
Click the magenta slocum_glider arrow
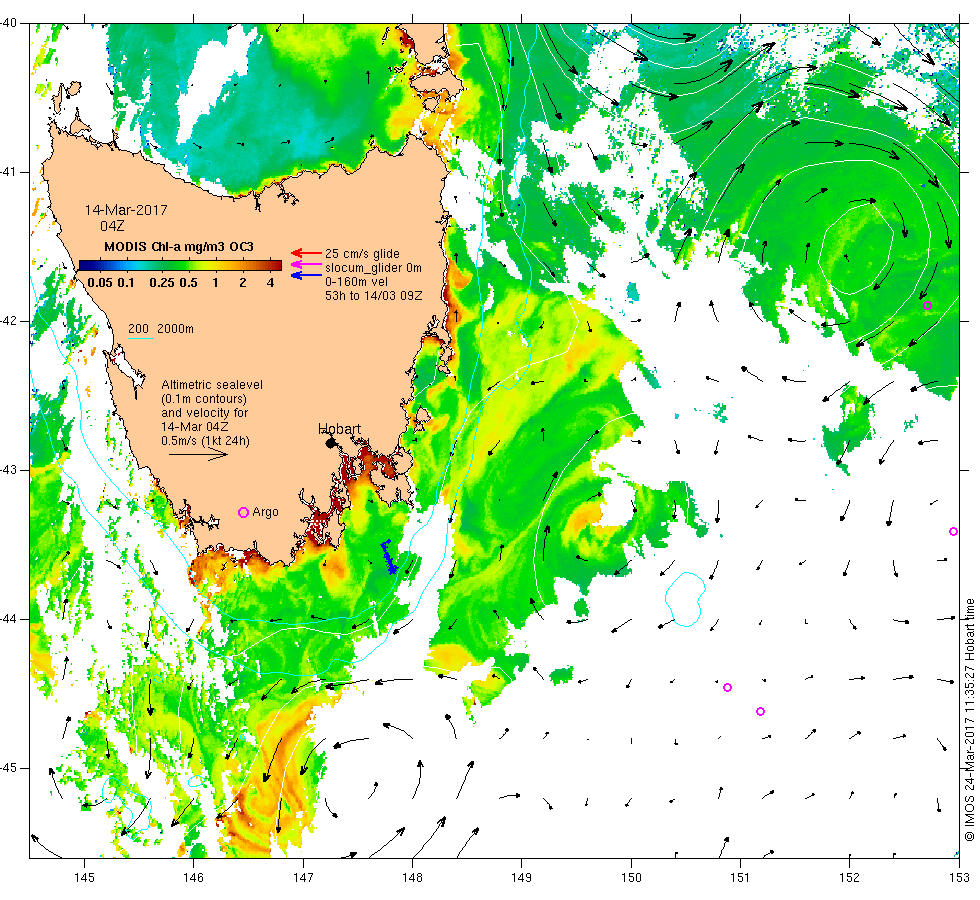(x=306, y=264)
